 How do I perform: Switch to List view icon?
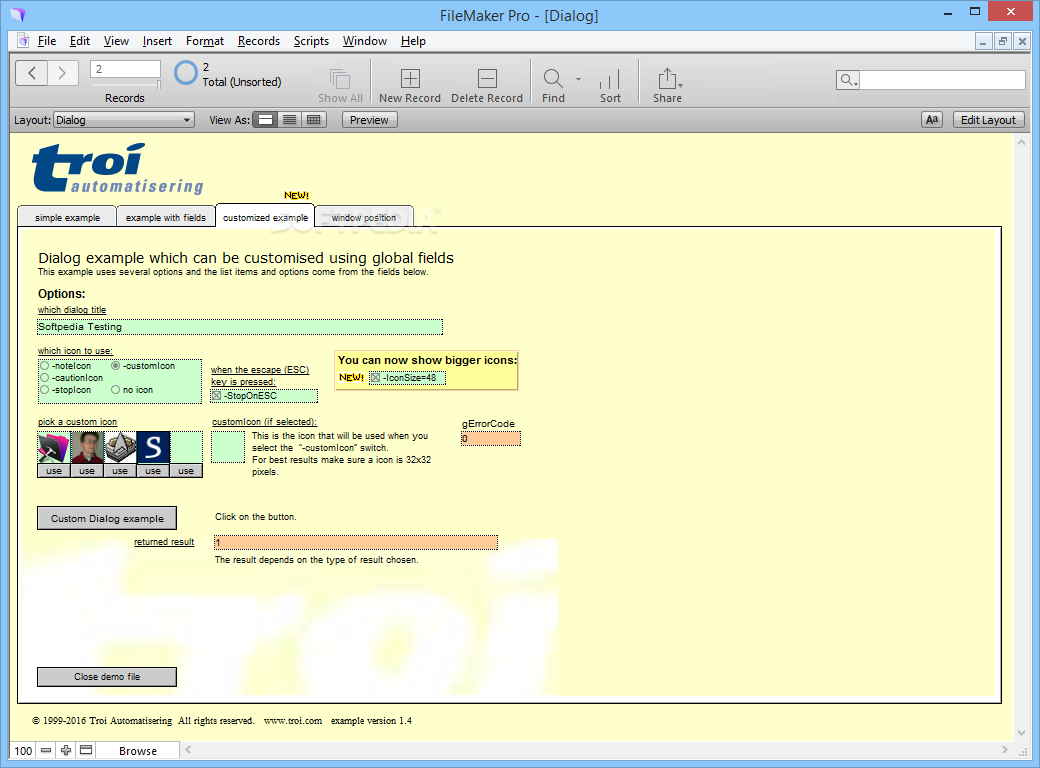[x=289, y=120]
